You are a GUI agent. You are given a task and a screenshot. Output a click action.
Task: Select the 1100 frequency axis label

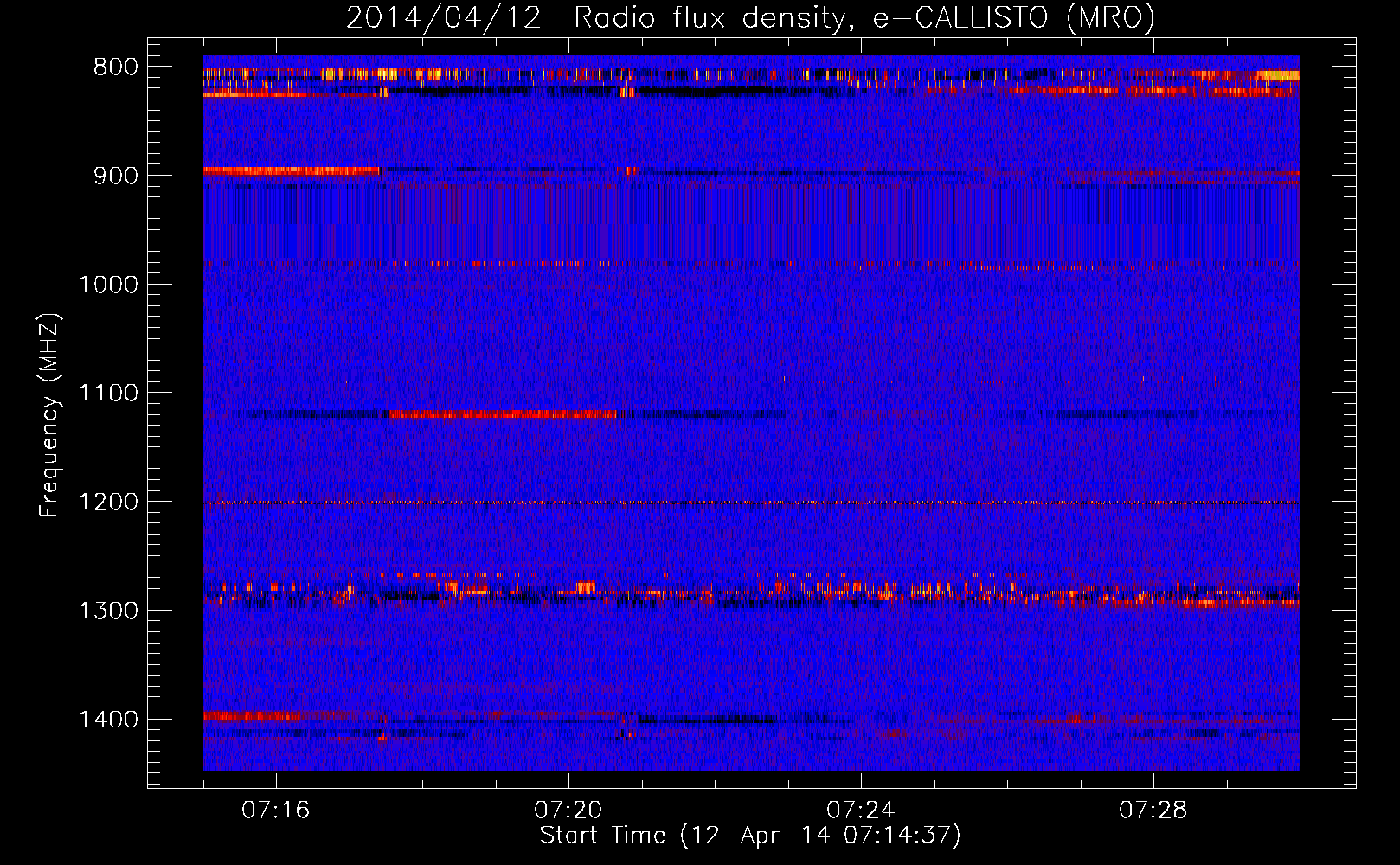click(x=108, y=394)
